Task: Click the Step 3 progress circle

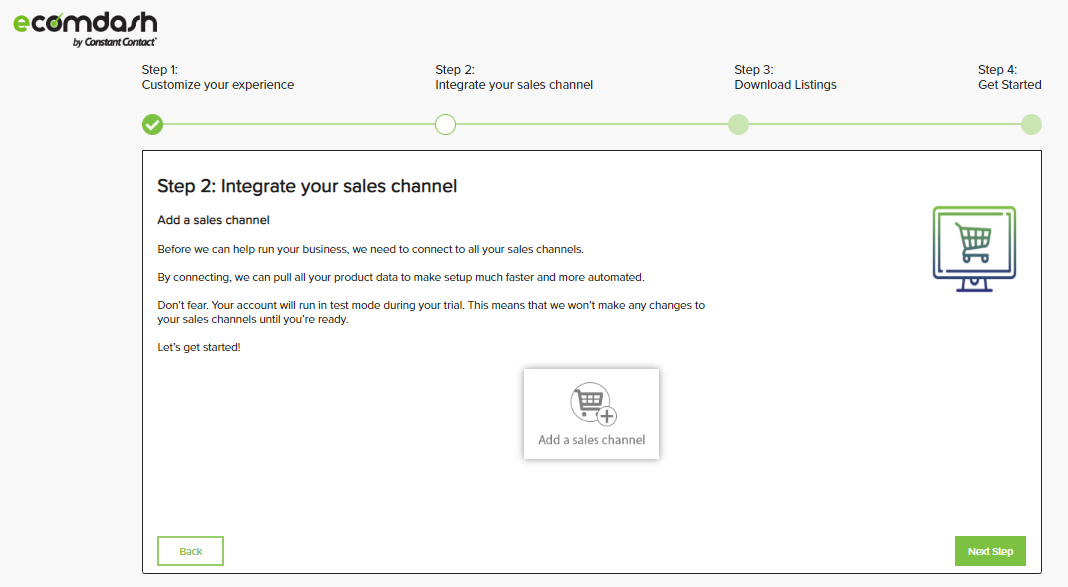Action: (x=738, y=125)
